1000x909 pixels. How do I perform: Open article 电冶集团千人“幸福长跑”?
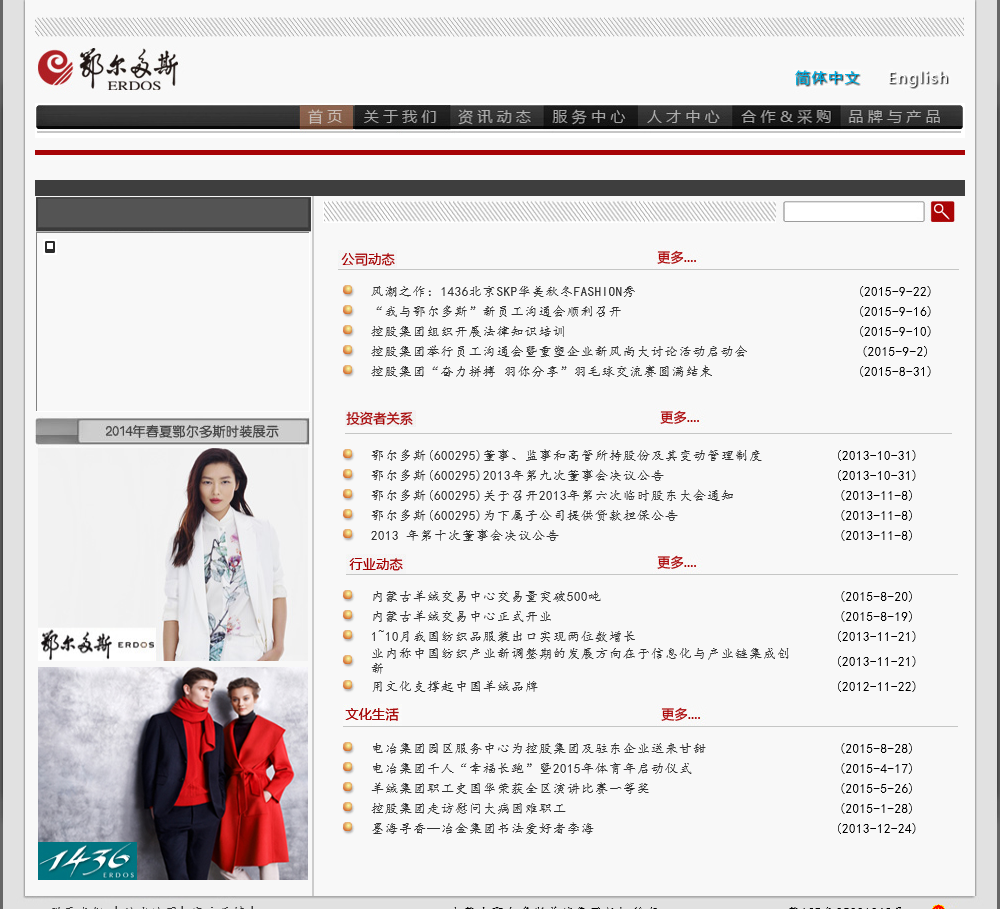click(532, 768)
